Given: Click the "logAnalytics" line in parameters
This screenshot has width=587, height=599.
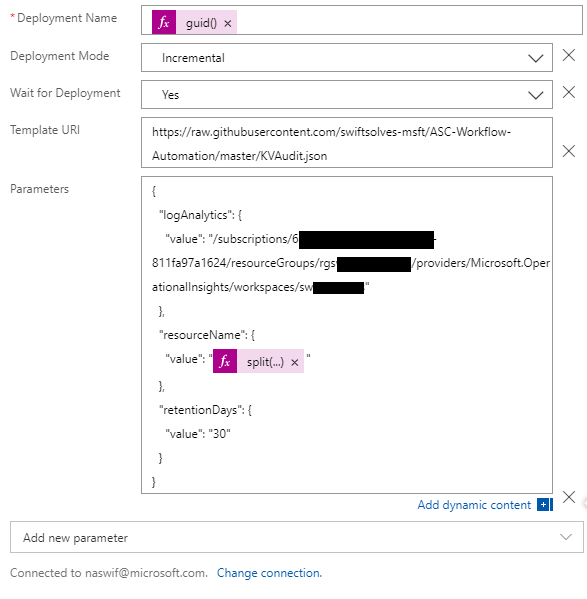Looking at the screenshot, I should coord(200,215).
